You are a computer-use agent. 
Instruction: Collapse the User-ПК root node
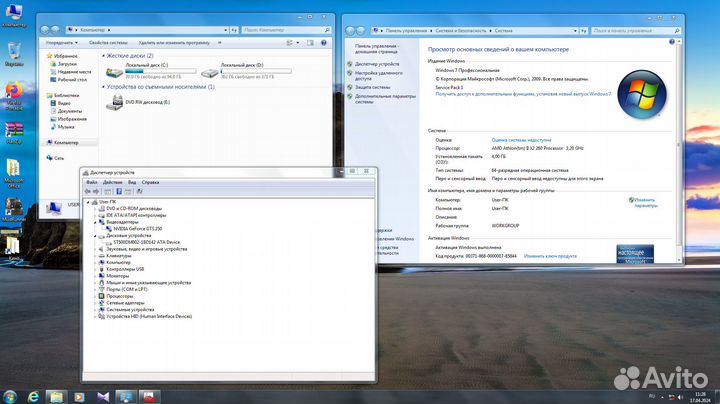(x=88, y=202)
